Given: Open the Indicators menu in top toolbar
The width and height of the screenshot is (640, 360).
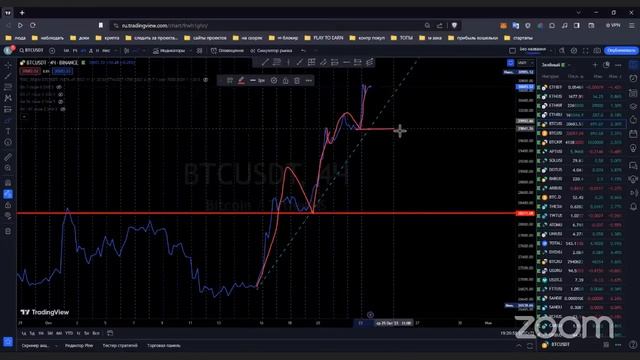Looking at the screenshot, I should pyautogui.click(x=169, y=51).
